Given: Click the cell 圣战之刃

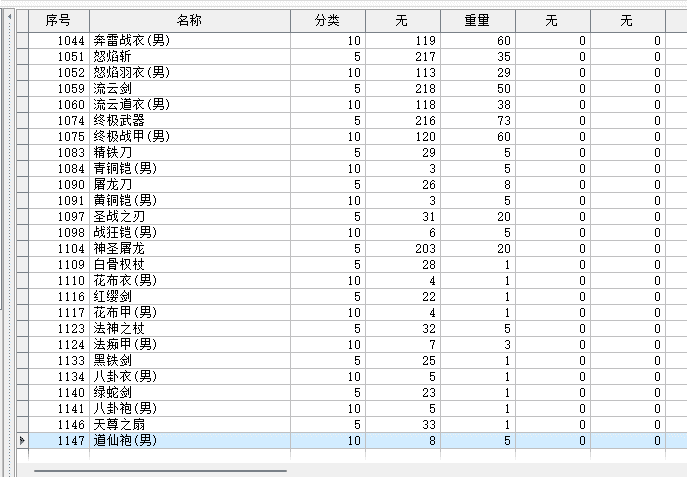Looking at the screenshot, I should click(190, 217).
